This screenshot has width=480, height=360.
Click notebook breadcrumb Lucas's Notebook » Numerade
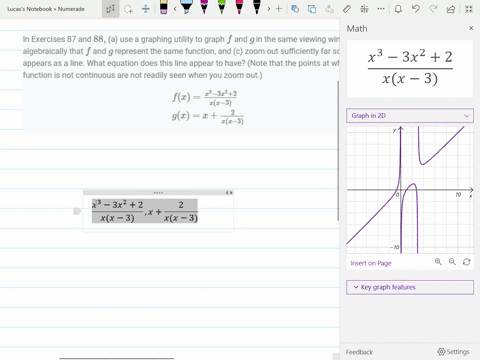46,9
